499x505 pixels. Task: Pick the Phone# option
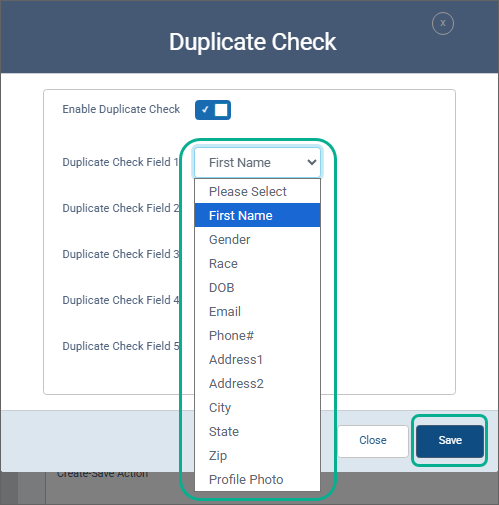click(257, 335)
